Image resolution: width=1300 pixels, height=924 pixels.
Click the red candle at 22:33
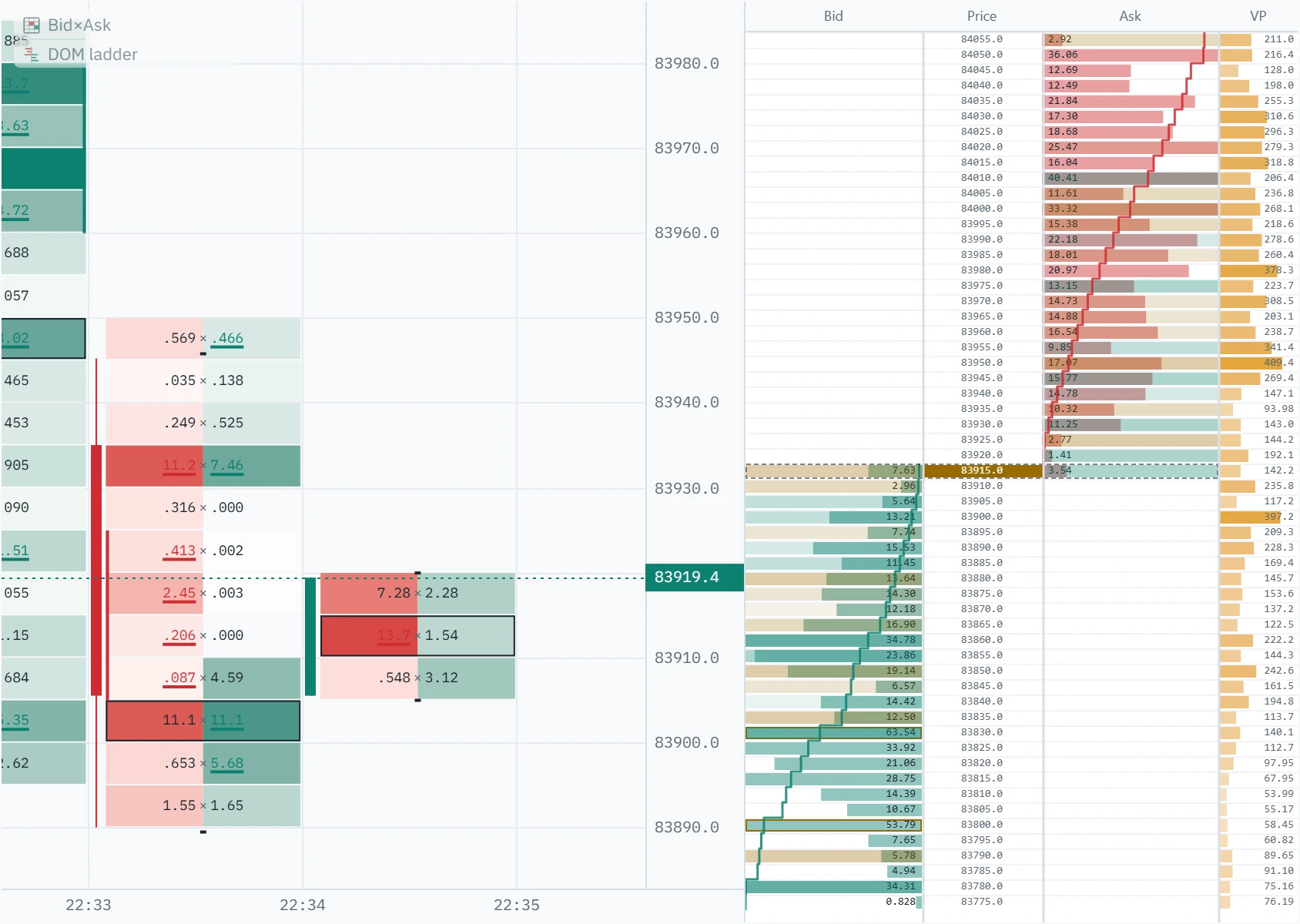point(96,570)
